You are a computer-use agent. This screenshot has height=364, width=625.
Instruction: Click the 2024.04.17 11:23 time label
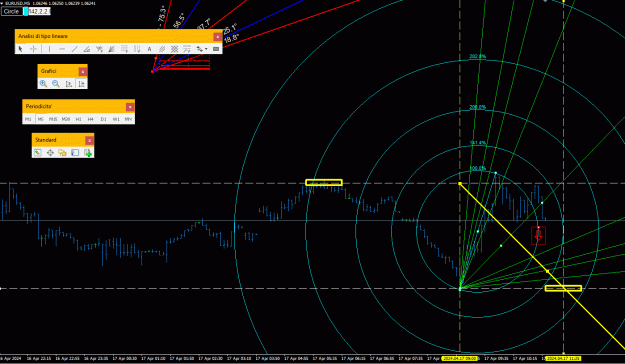point(563,359)
